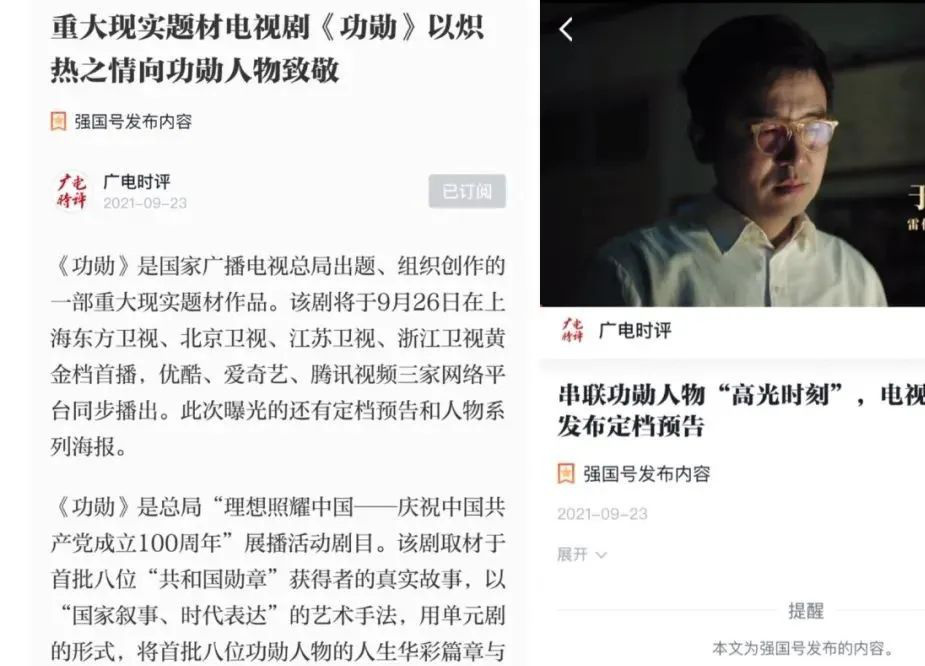This screenshot has width=925, height=666.
Task: Play the 功勋 trailer video frame
Action: (x=732, y=153)
